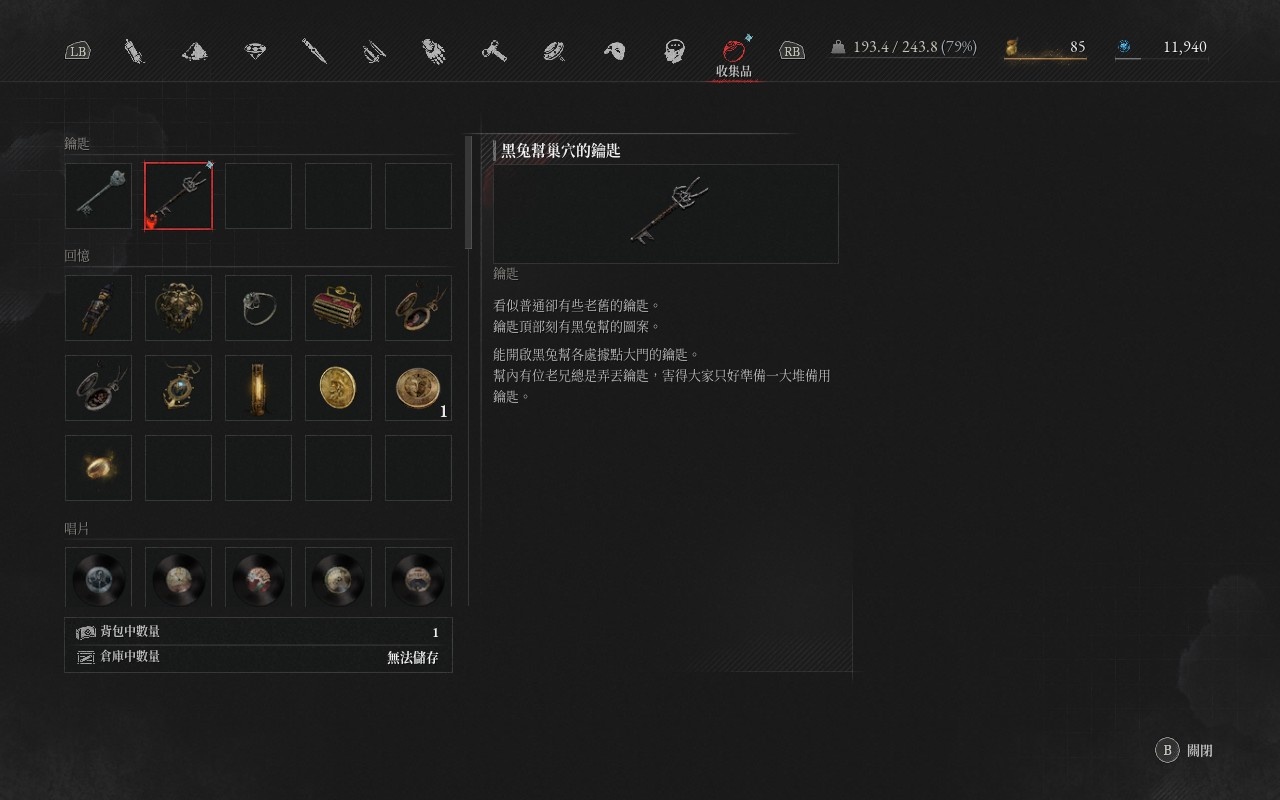Select the mask costume tab icon
Viewport: 1280px width, 800px height.
pos(615,50)
